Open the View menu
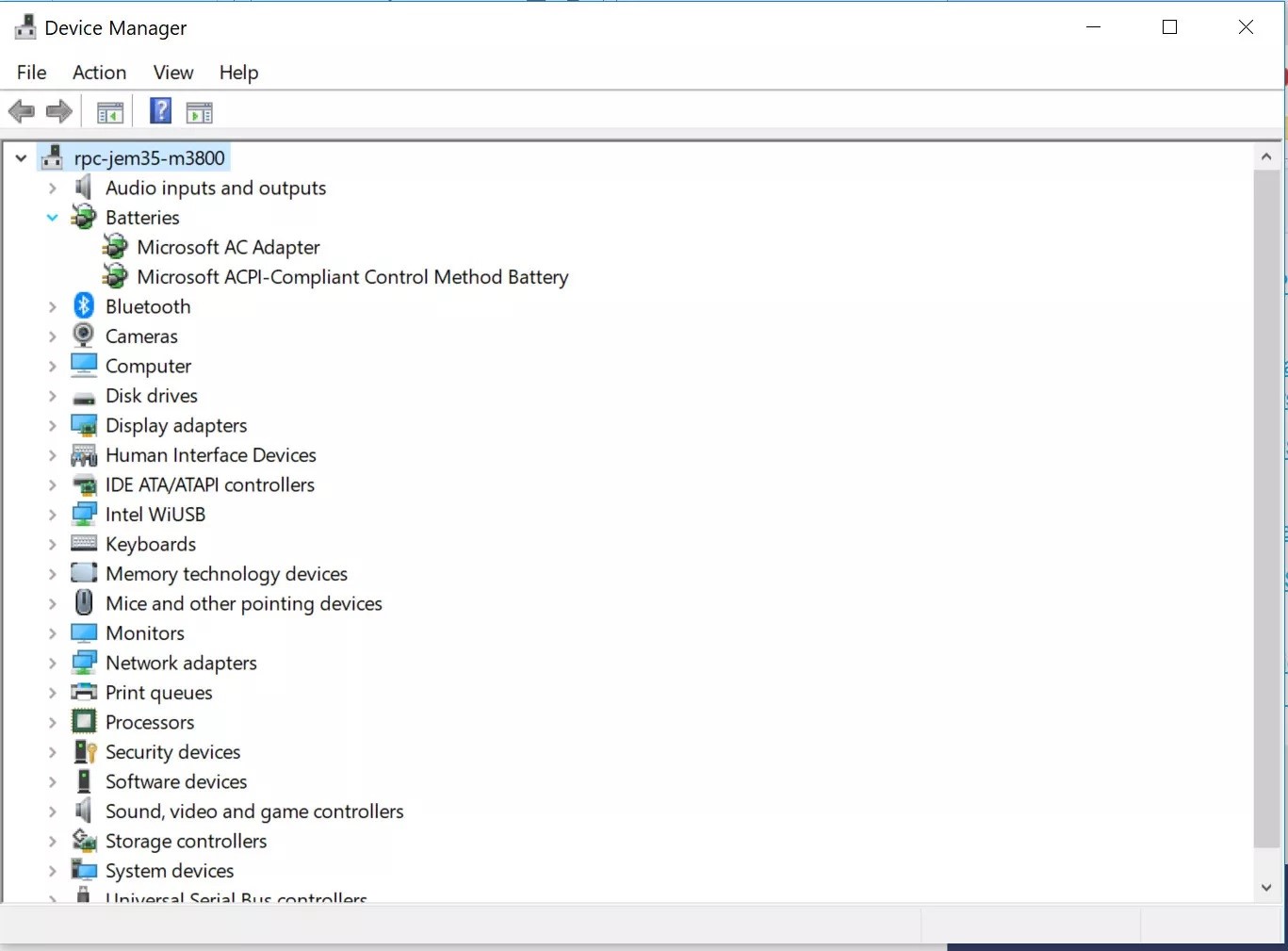 click(x=173, y=73)
